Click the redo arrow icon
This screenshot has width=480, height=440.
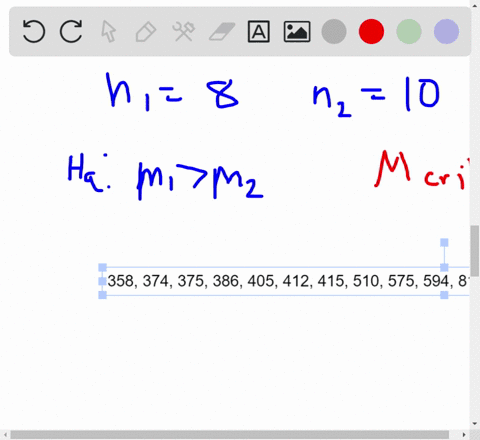pos(71,31)
